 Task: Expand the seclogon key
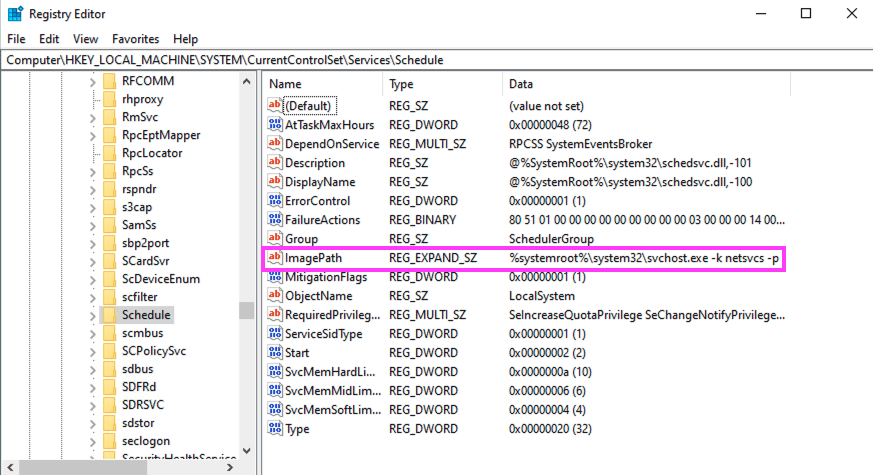click(x=92, y=441)
